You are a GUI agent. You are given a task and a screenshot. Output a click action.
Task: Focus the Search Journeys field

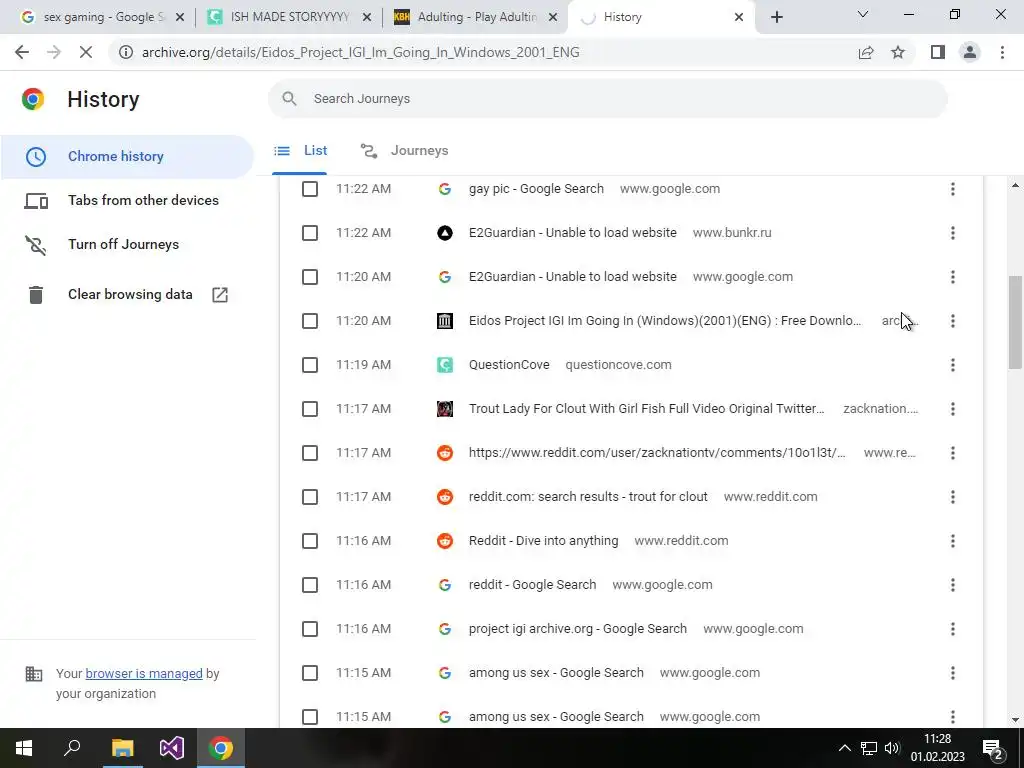(607, 99)
